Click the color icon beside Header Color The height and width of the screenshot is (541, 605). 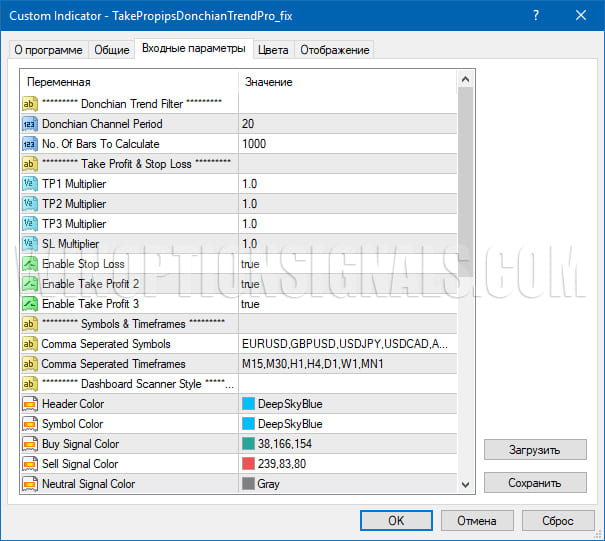29,404
